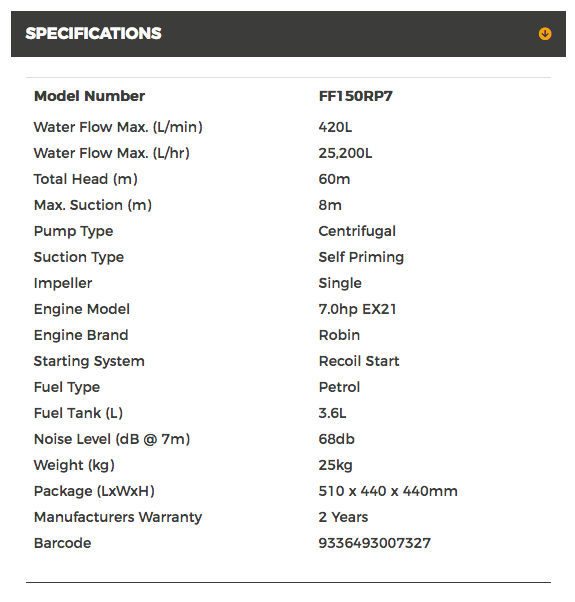The height and width of the screenshot is (602, 575).
Task: Click the 2 Years warranty value
Action: 343,517
